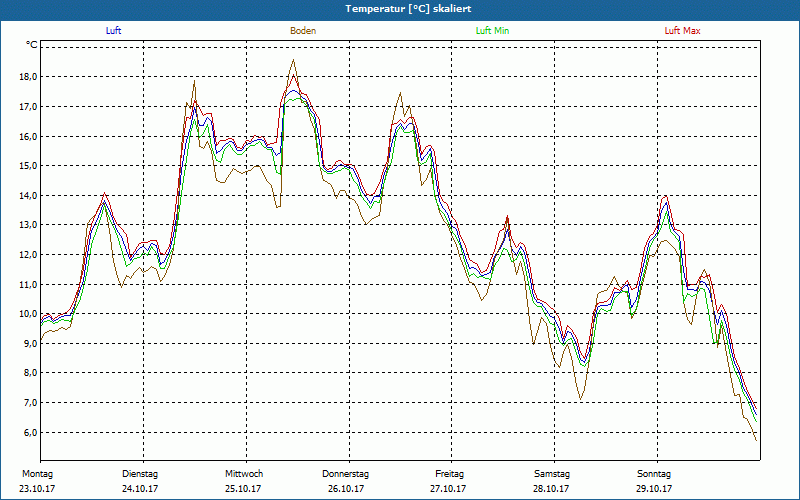Click the red "Luft Max" legend label
This screenshot has width=800, height=500.
(682, 31)
